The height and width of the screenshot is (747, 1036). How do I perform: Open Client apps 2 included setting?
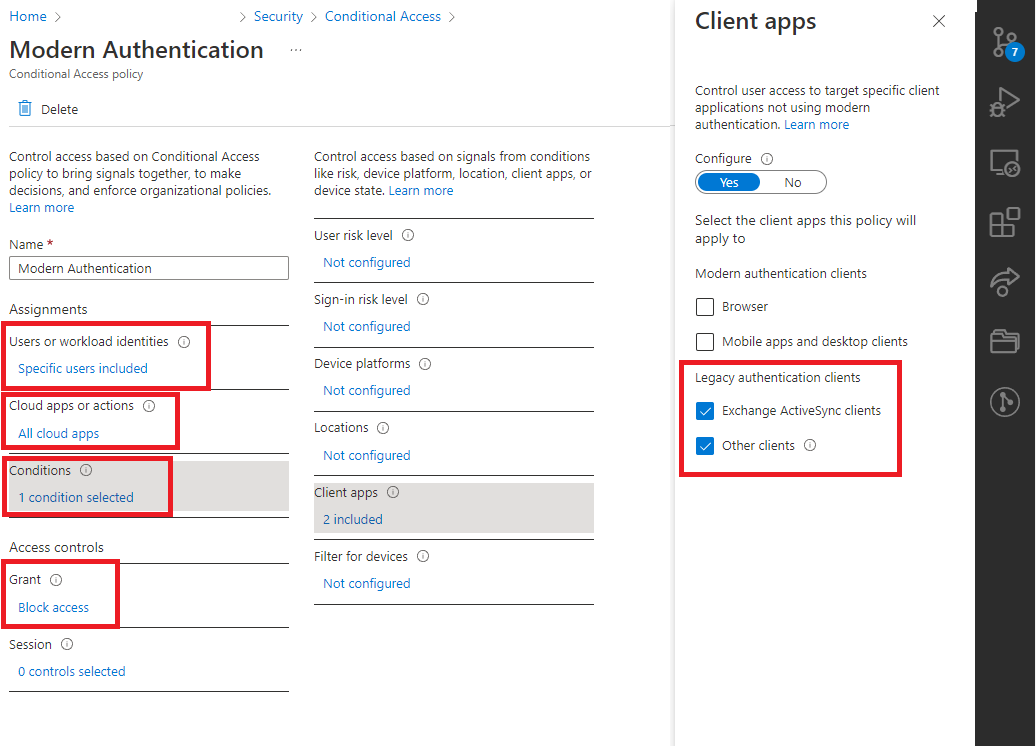click(x=353, y=519)
